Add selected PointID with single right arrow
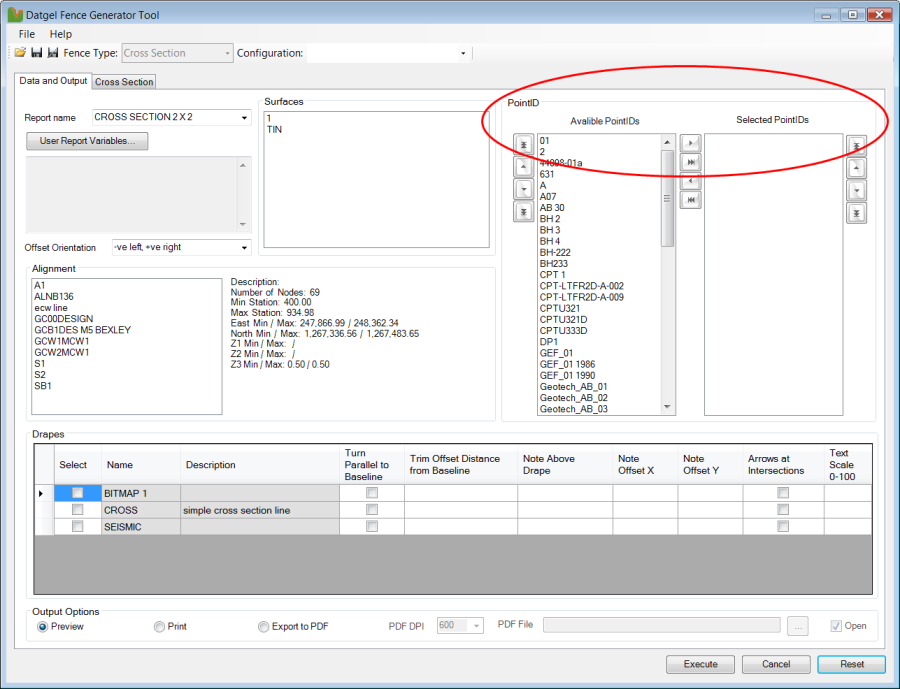Image resolution: width=900 pixels, height=689 pixels. 691,145
